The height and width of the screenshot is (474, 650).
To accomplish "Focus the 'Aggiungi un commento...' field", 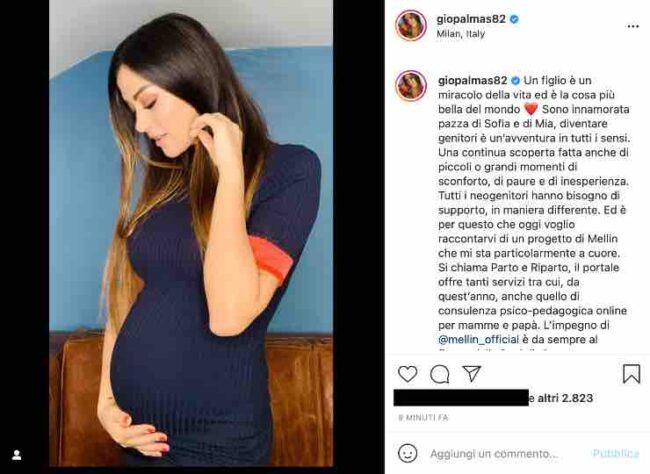I will [494, 454].
